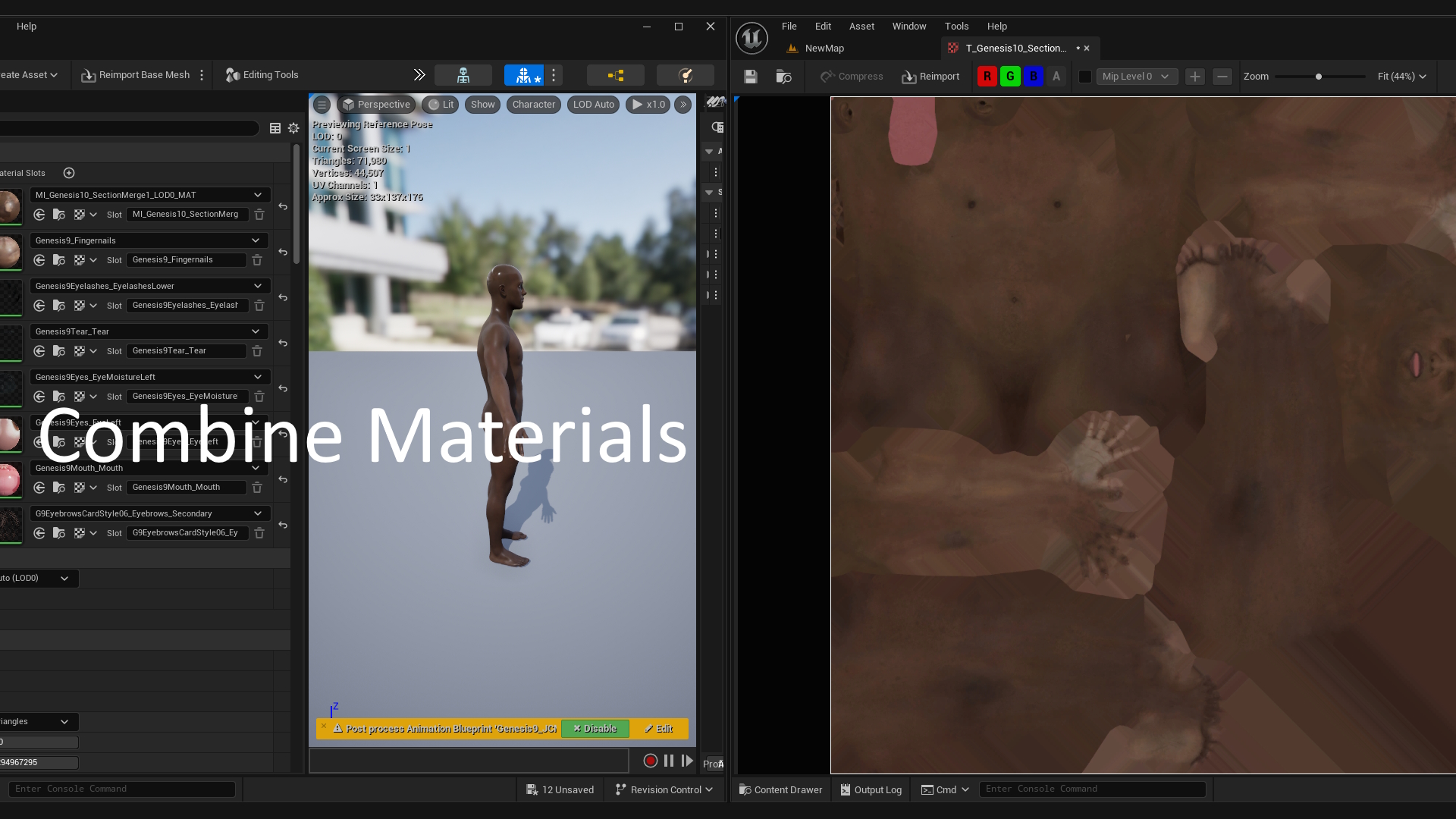Open the Animation Blueprint mode icon

coord(616,75)
